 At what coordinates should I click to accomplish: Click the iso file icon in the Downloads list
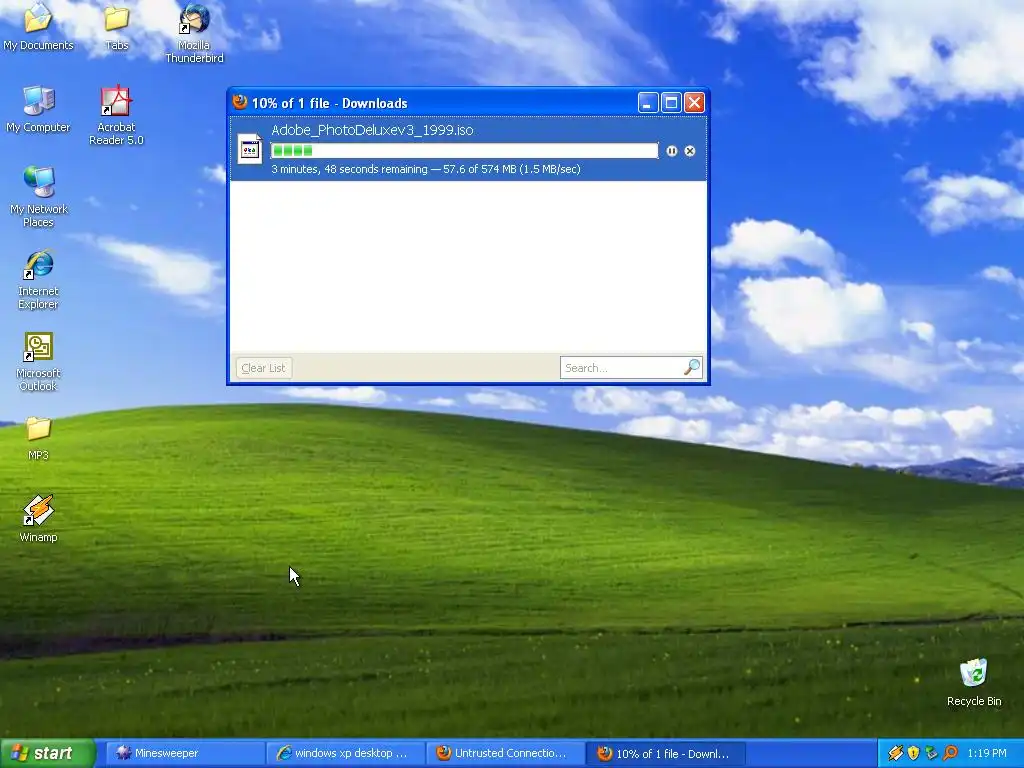249,149
